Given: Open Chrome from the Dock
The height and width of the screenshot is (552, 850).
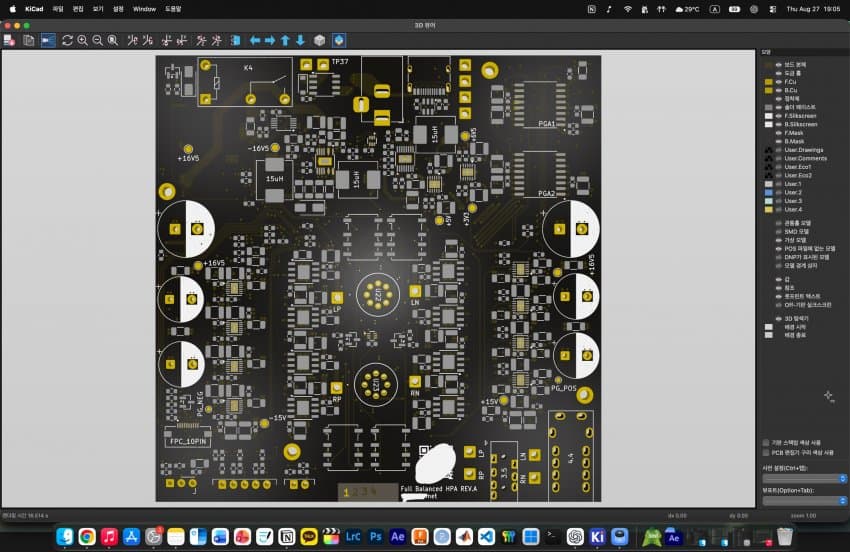Looking at the screenshot, I should 87,536.
